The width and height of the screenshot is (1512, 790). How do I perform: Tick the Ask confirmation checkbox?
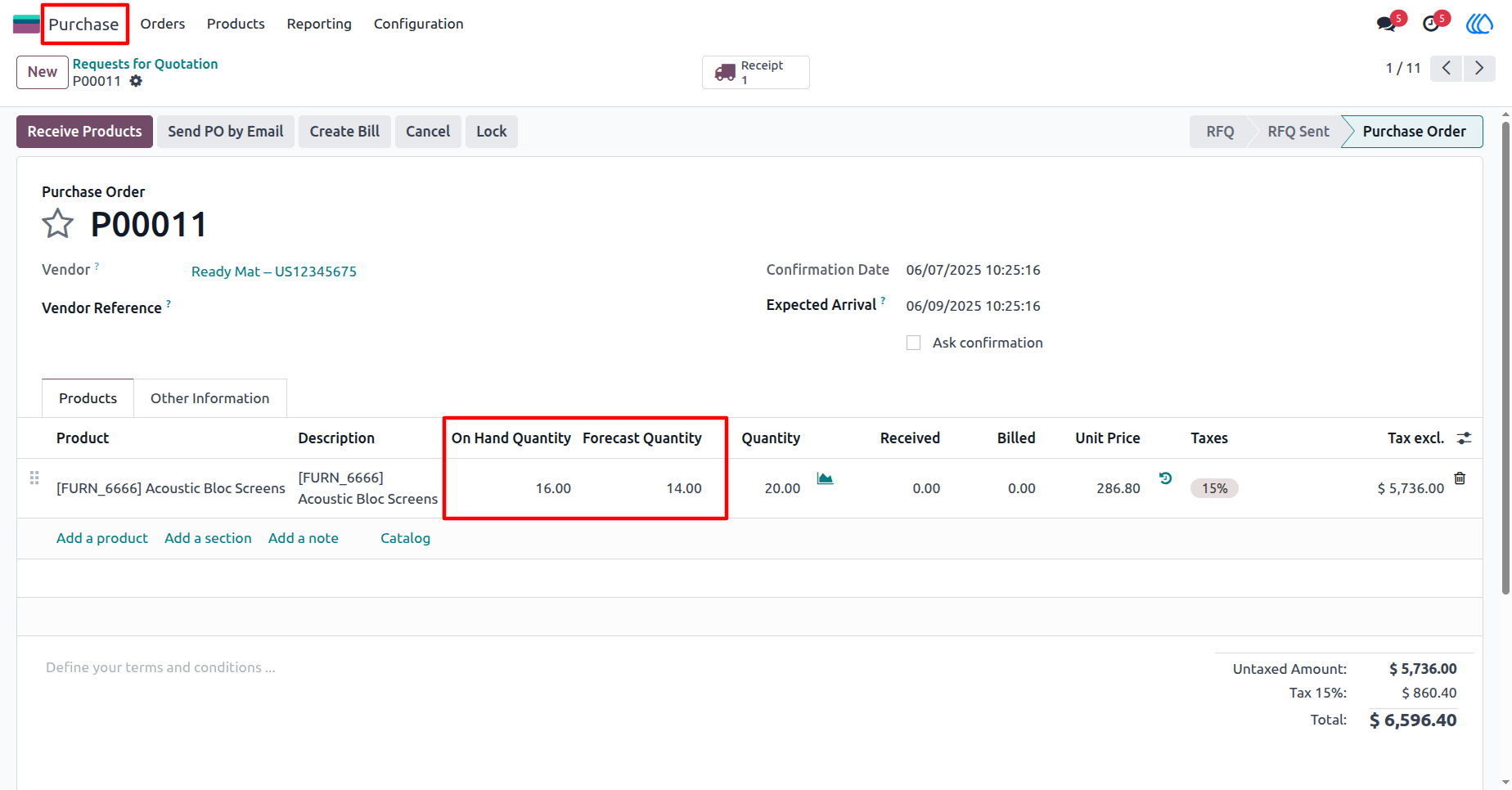(x=913, y=343)
